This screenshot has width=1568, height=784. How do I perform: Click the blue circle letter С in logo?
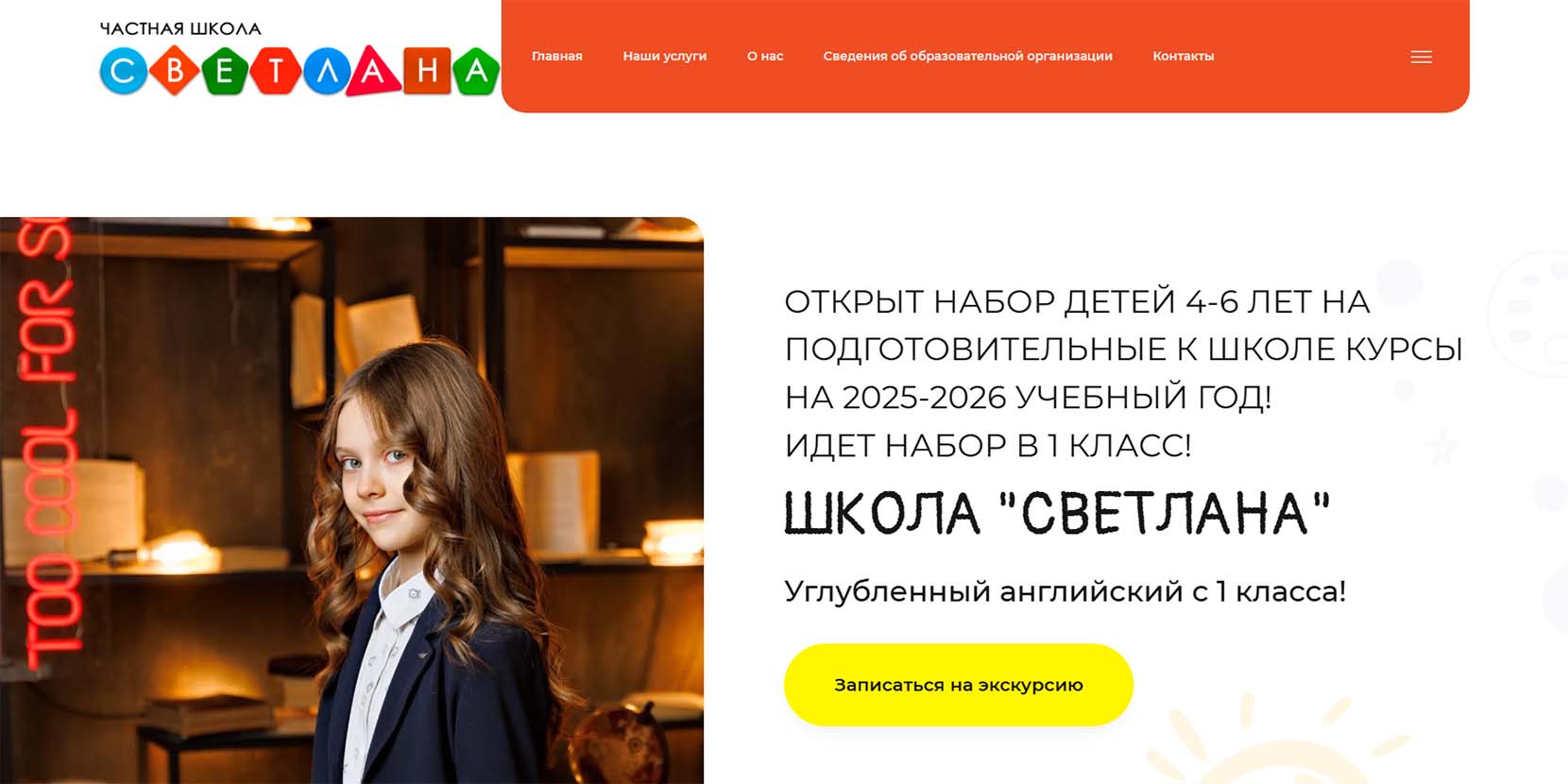124,71
